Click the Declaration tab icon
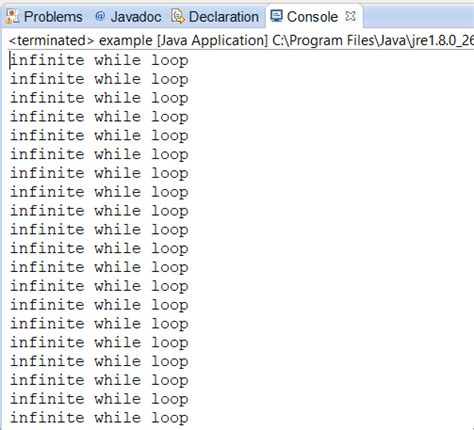Viewport: 474px width, 430px height. point(177,16)
